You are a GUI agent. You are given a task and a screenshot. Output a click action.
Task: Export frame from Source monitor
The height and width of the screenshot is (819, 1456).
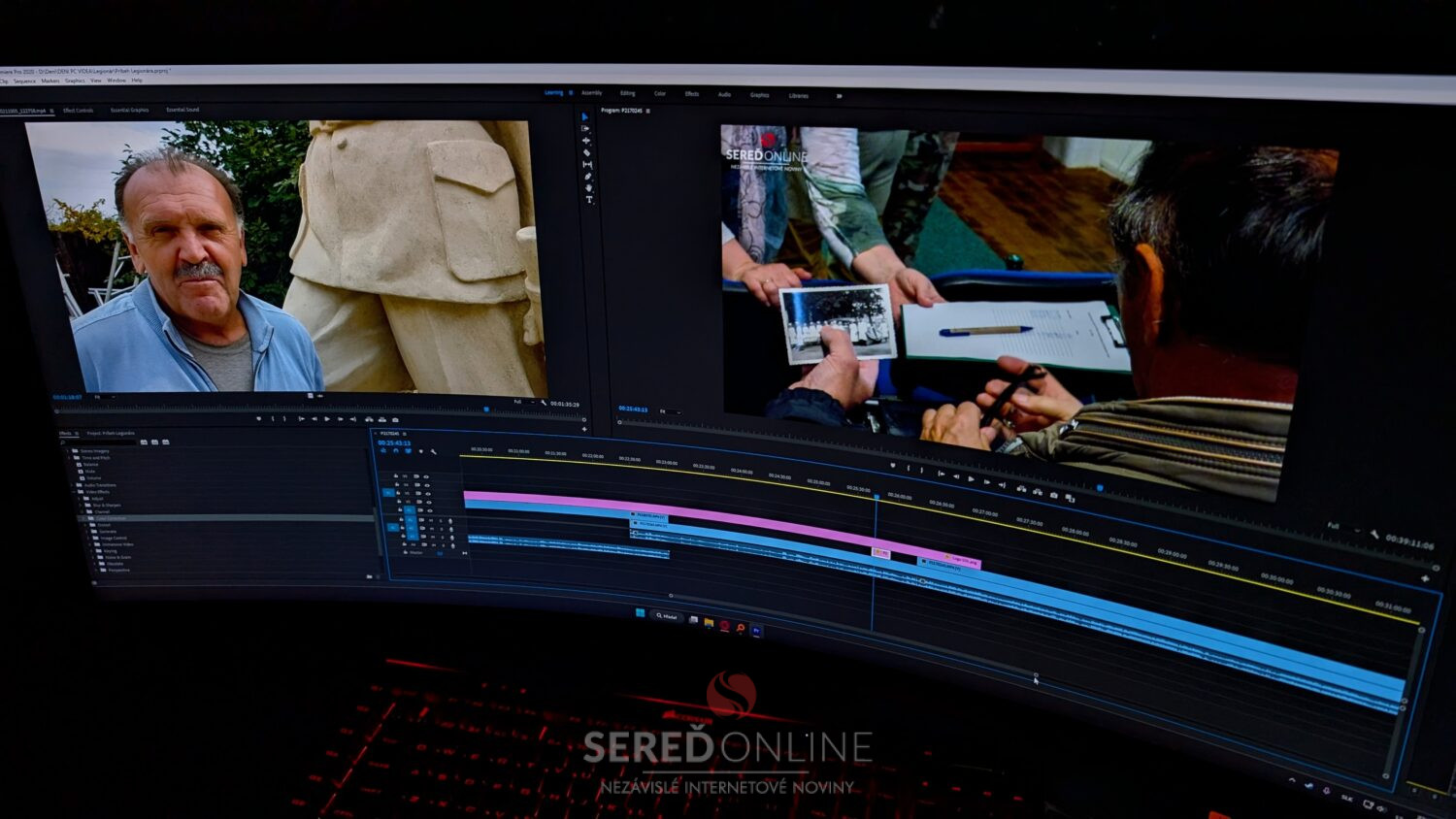395,420
